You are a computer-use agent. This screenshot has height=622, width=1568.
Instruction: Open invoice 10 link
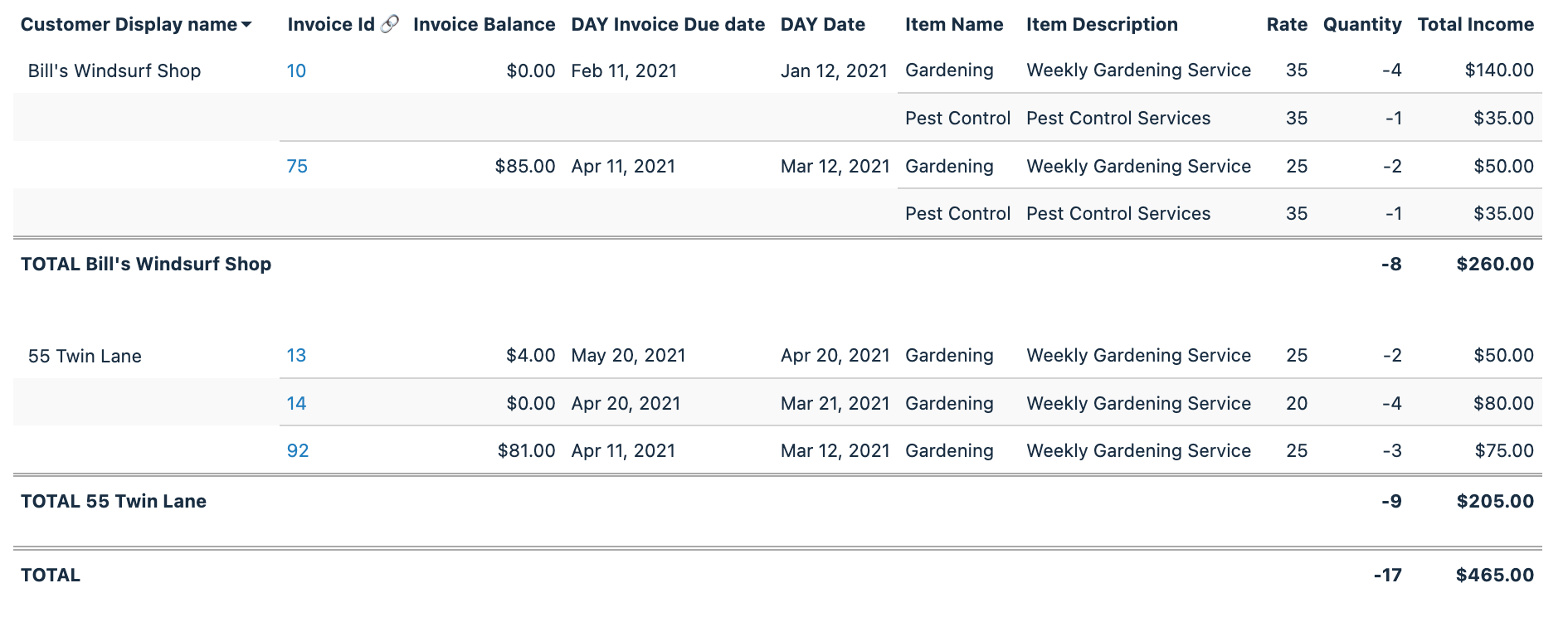point(296,71)
